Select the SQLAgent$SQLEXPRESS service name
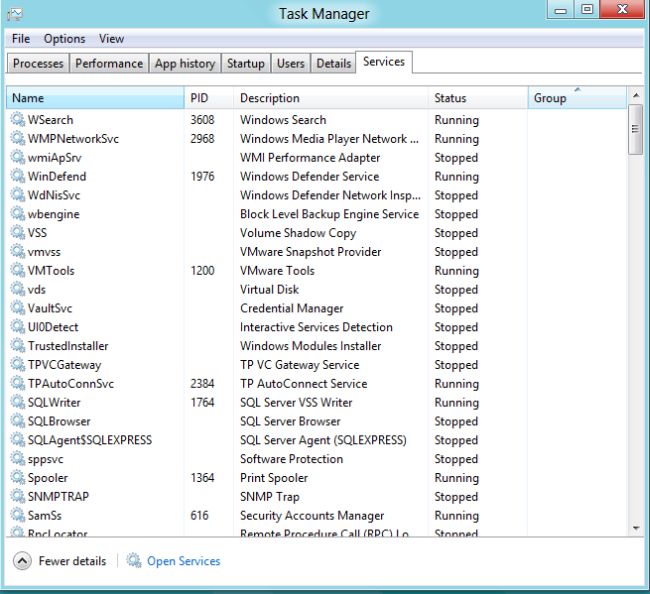 tap(90, 440)
